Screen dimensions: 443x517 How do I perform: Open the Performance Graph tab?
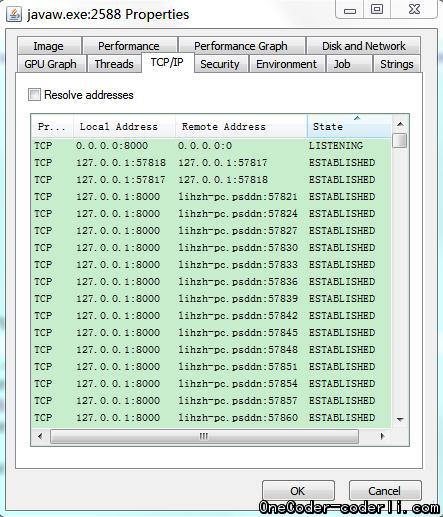(x=241, y=46)
